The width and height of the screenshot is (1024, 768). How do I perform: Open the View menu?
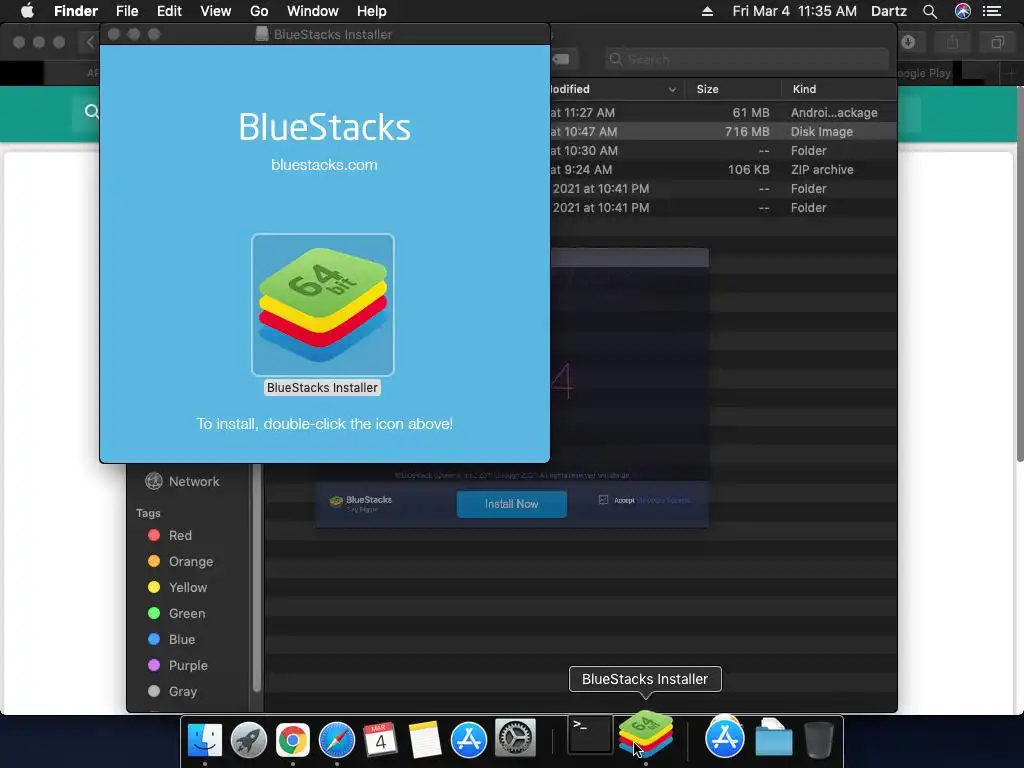[x=216, y=11]
